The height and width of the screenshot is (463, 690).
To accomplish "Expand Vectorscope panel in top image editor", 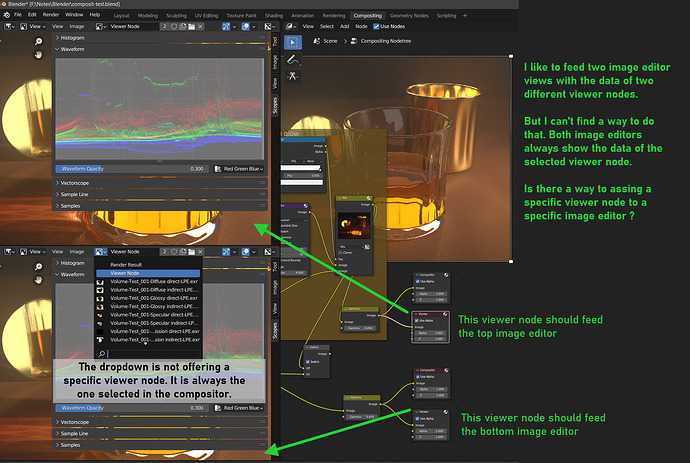I will (x=161, y=183).
